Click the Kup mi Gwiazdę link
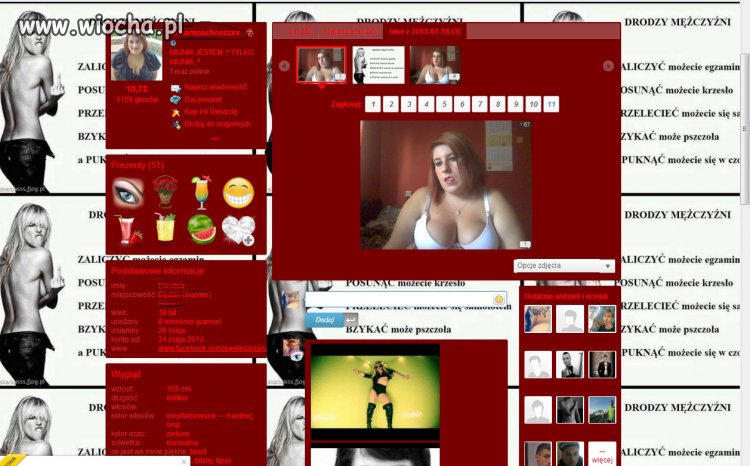 click(210, 111)
